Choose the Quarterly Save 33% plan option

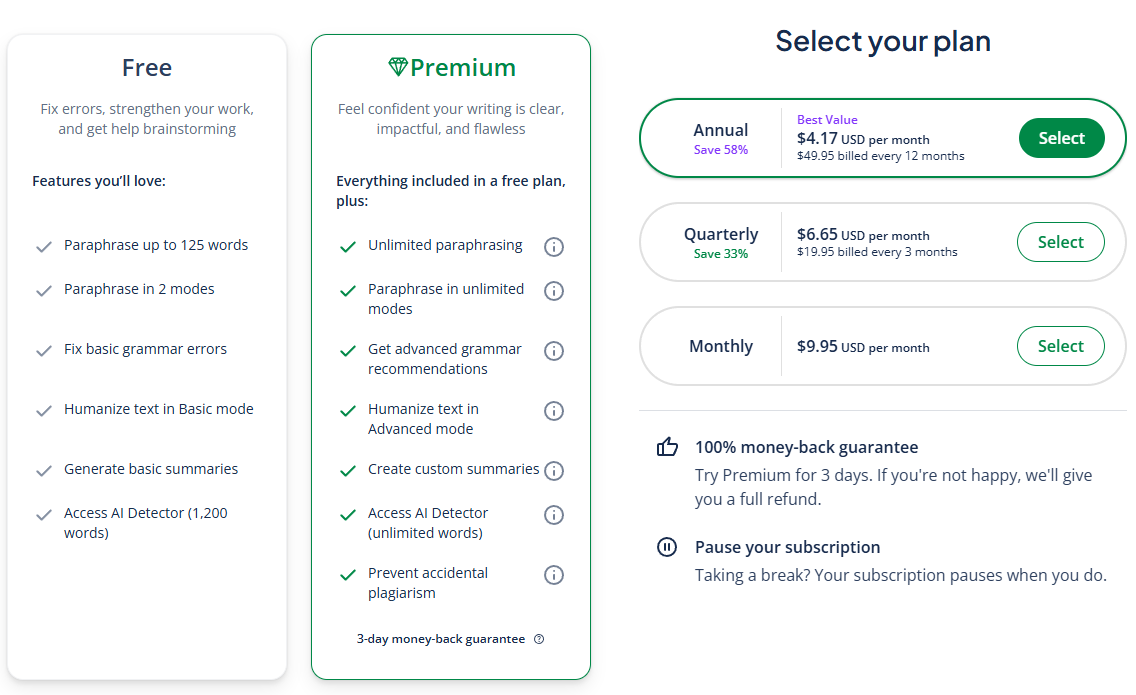point(882,242)
